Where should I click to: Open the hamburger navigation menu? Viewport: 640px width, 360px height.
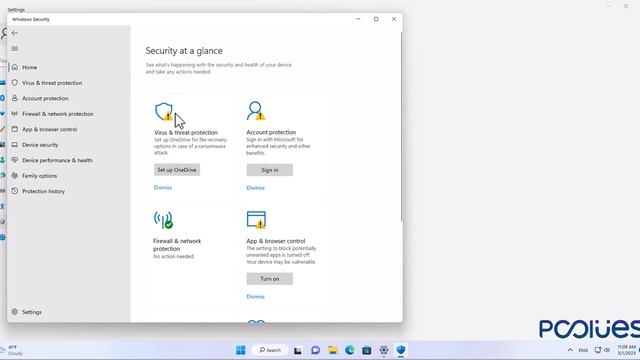coord(15,49)
